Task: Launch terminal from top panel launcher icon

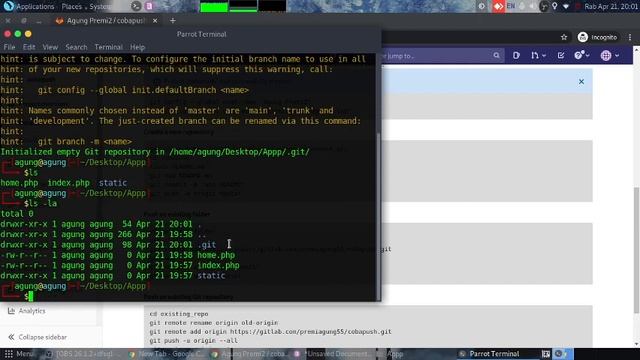Action: point(136,7)
